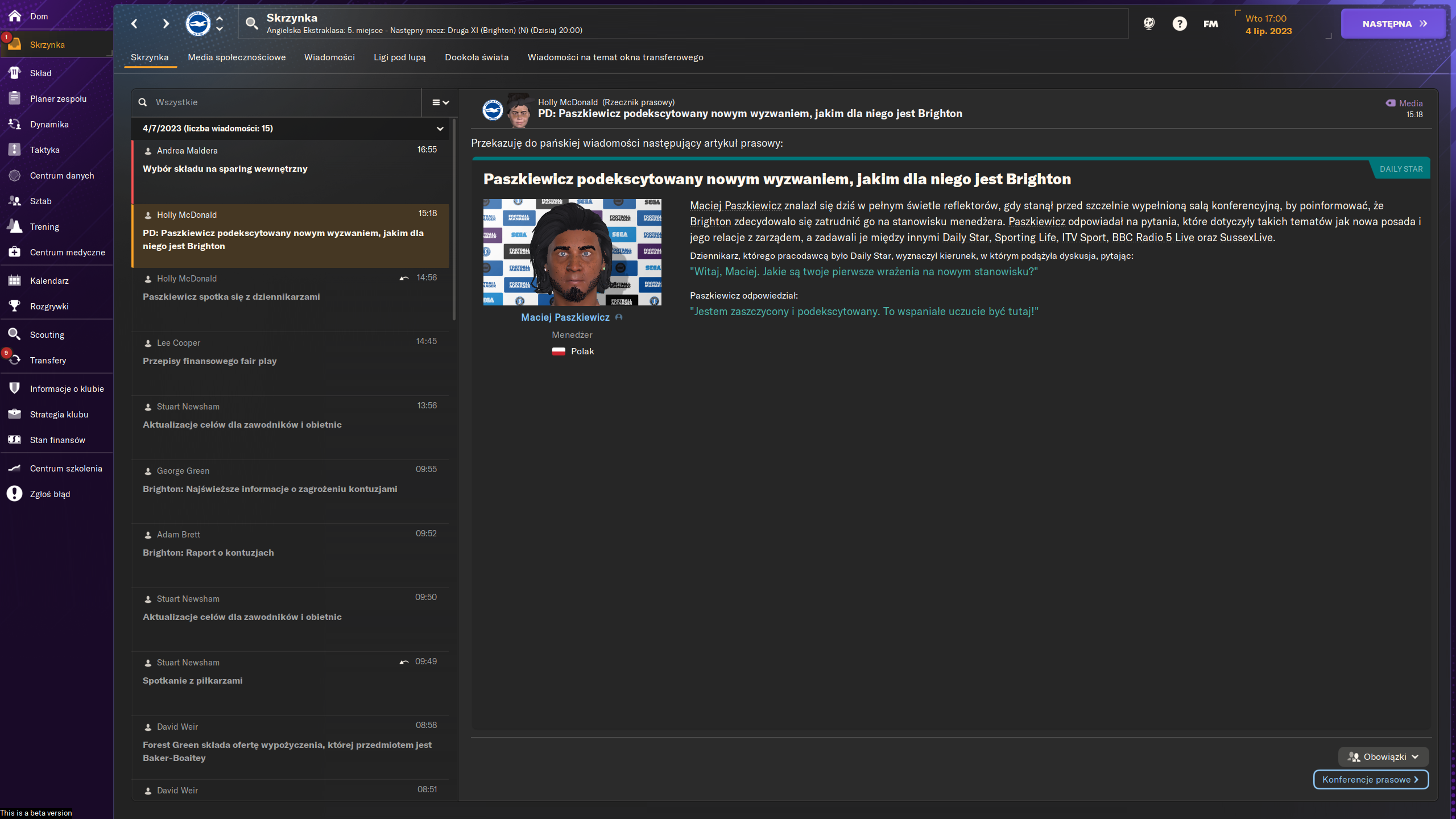Viewport: 1456px width, 819px height.
Task: Open the inbox filter options dropdown
Action: point(440,102)
